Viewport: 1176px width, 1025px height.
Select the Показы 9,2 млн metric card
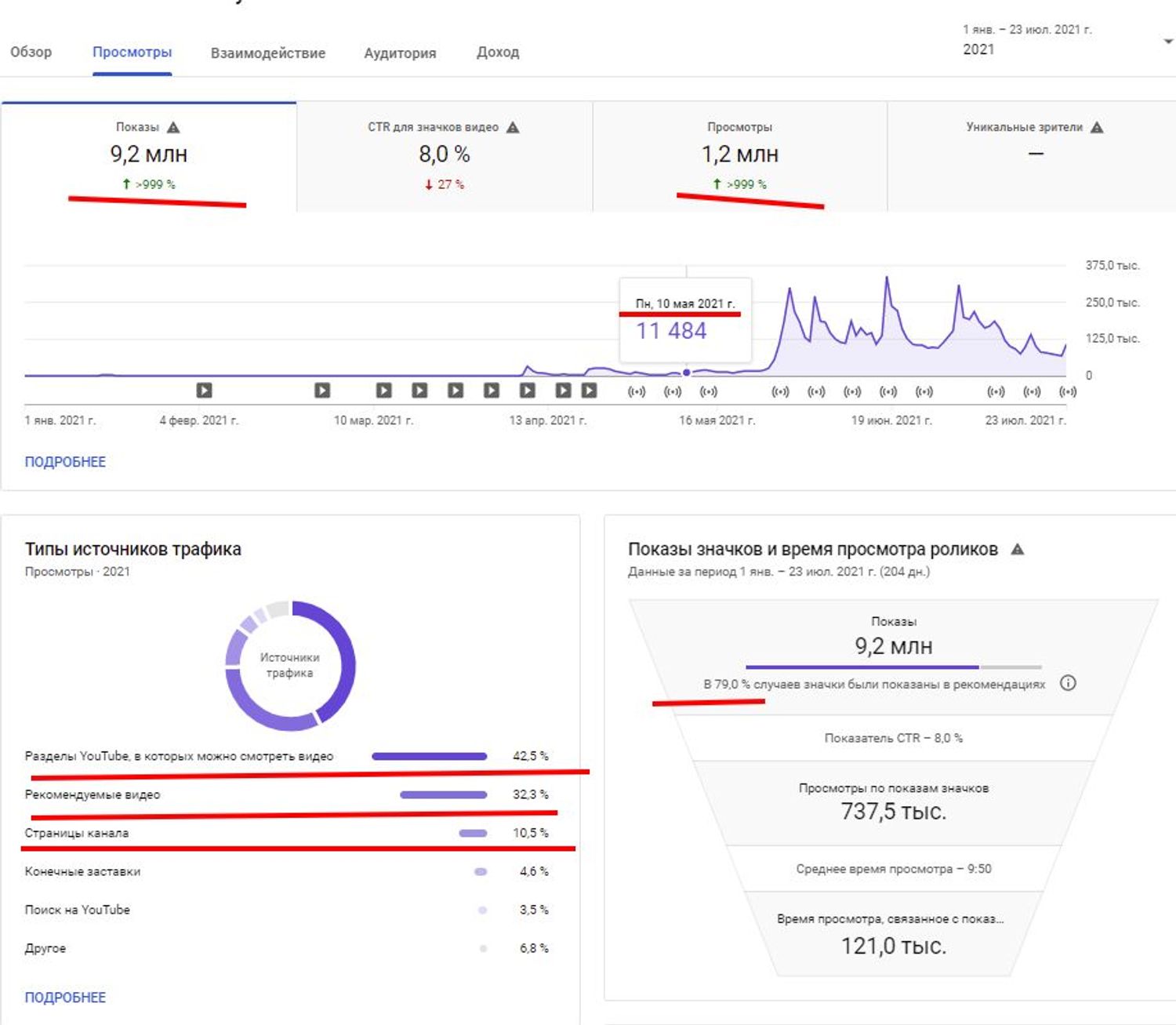(x=149, y=156)
